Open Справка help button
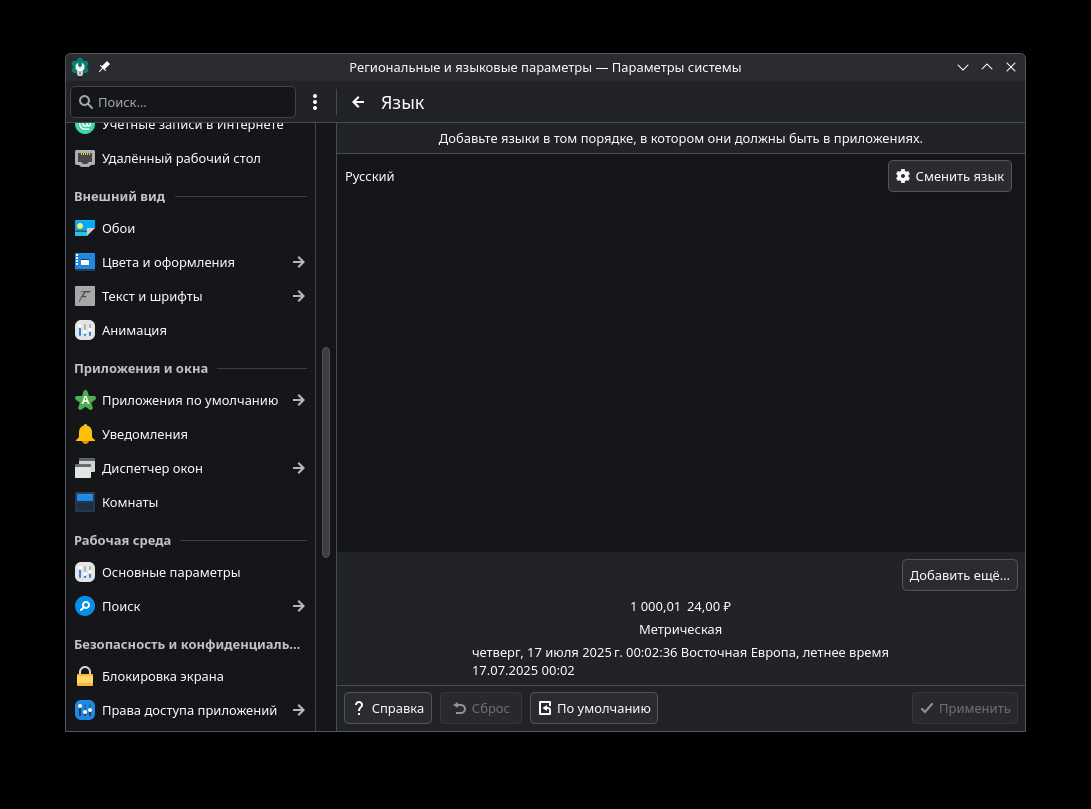The height and width of the screenshot is (809, 1091). (x=388, y=708)
